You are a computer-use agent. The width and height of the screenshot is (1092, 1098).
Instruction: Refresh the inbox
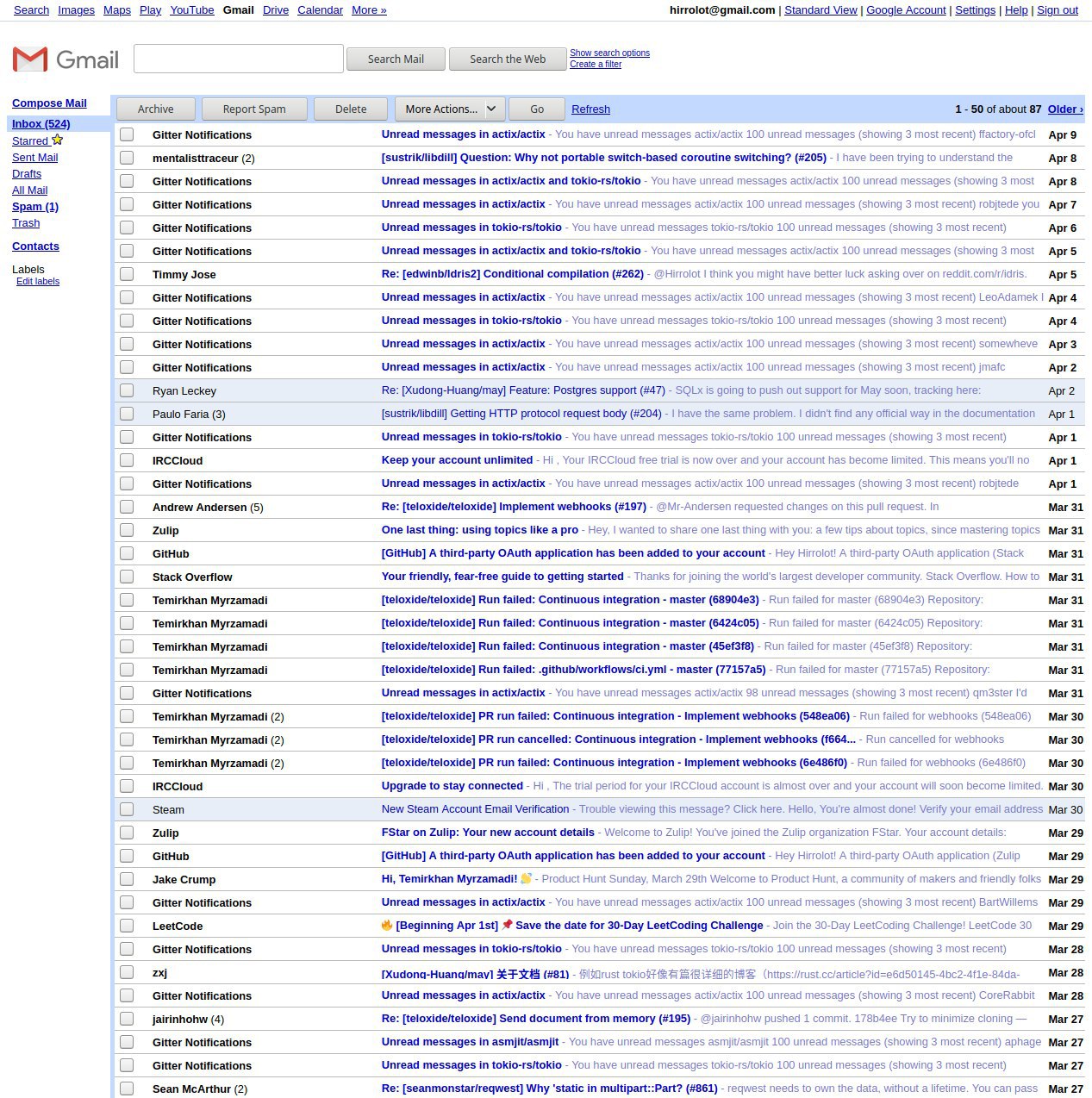(590, 109)
